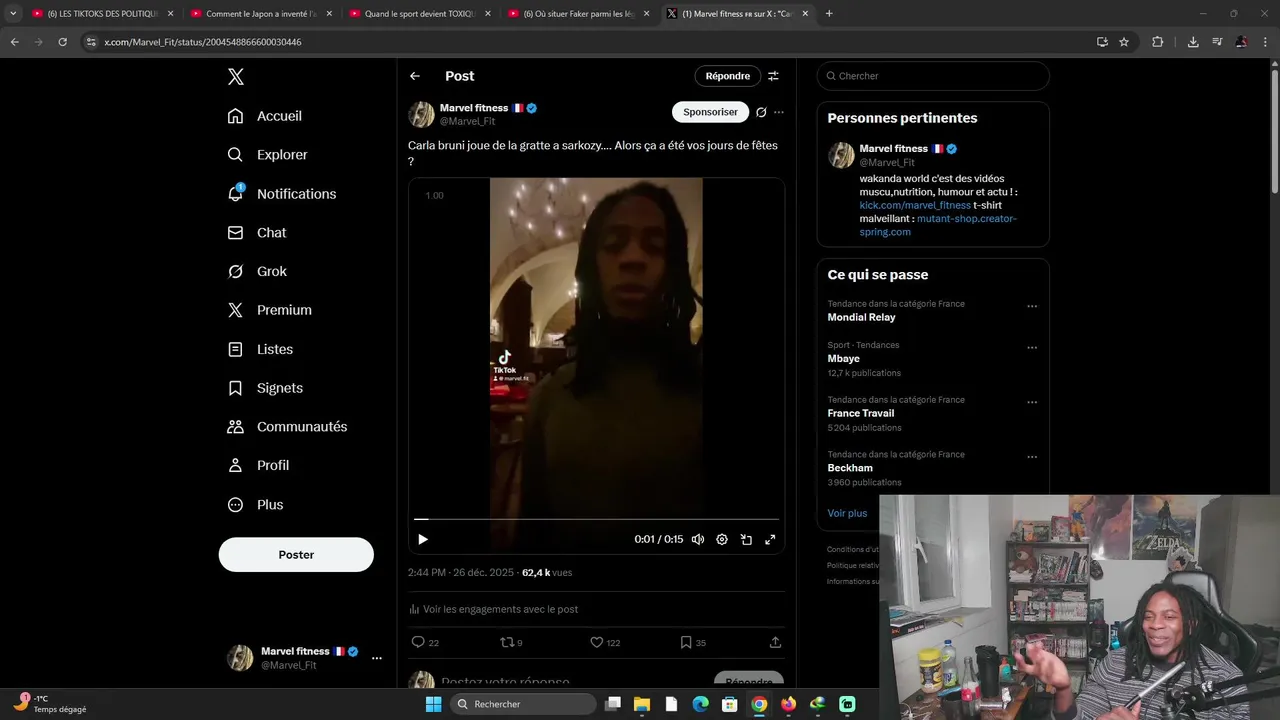Open the Windows Start menu
This screenshot has height=720, width=1280.
(433, 704)
